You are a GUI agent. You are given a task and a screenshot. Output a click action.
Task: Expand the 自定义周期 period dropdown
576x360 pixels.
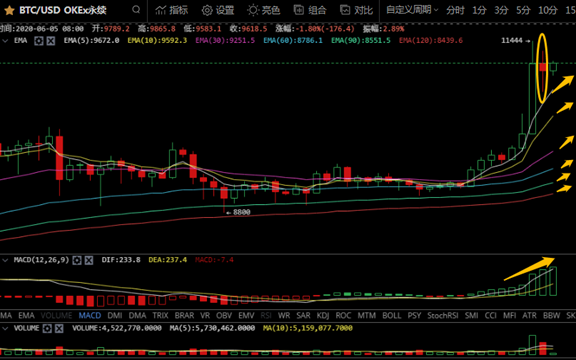click(x=412, y=10)
